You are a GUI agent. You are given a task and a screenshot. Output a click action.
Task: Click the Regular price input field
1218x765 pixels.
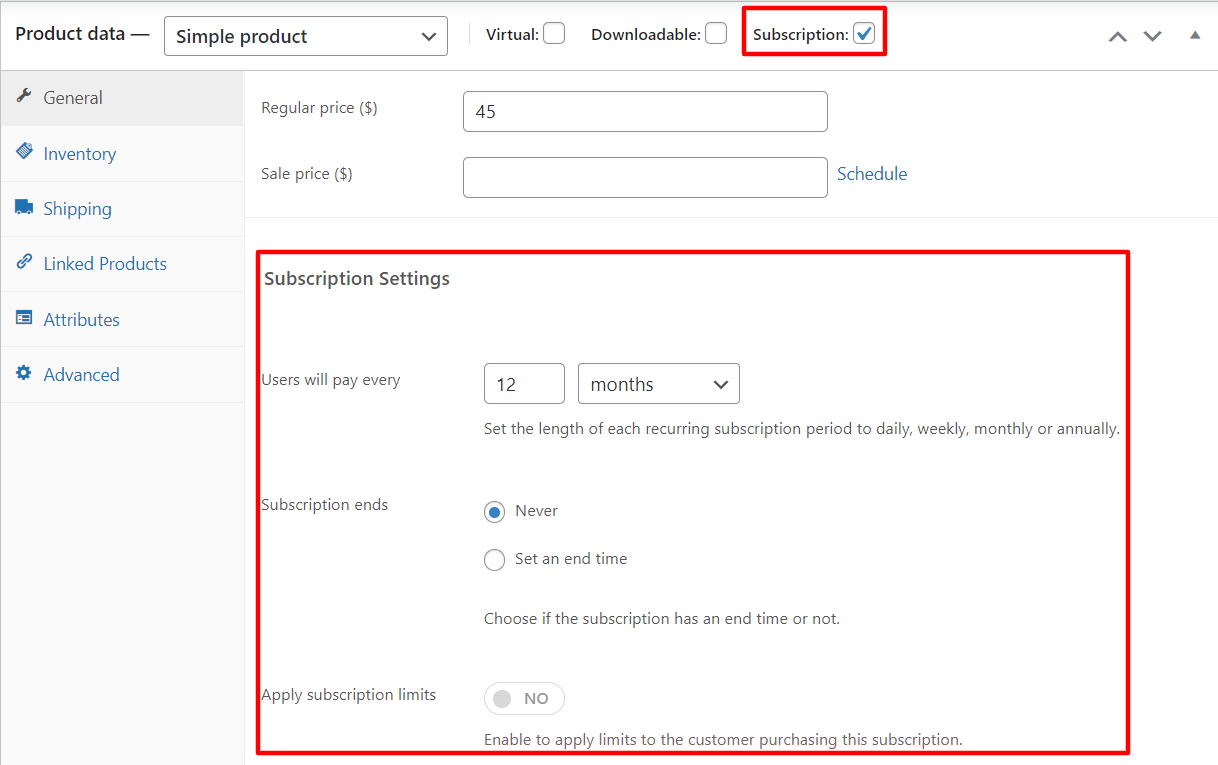[x=645, y=112]
